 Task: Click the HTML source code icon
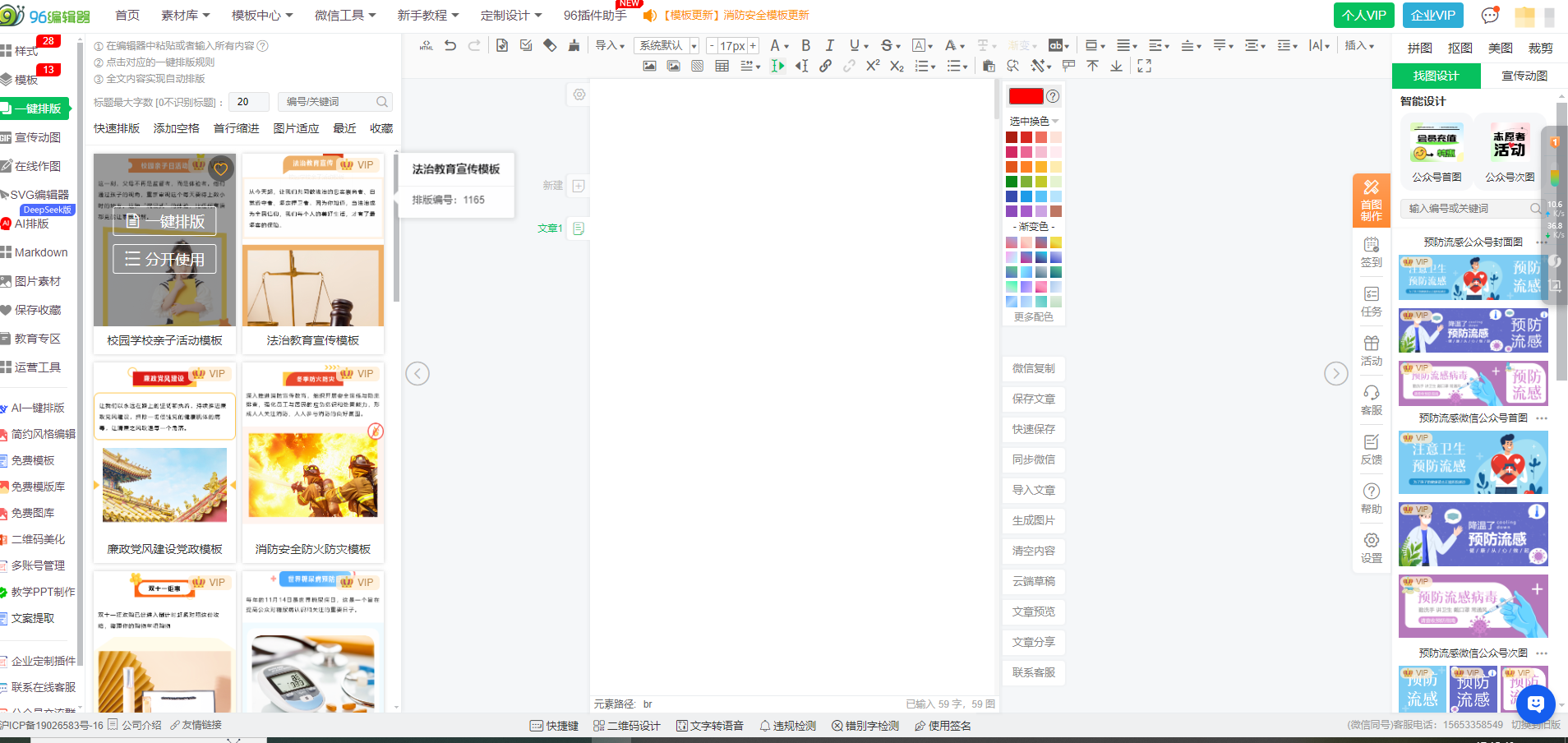coord(426,46)
